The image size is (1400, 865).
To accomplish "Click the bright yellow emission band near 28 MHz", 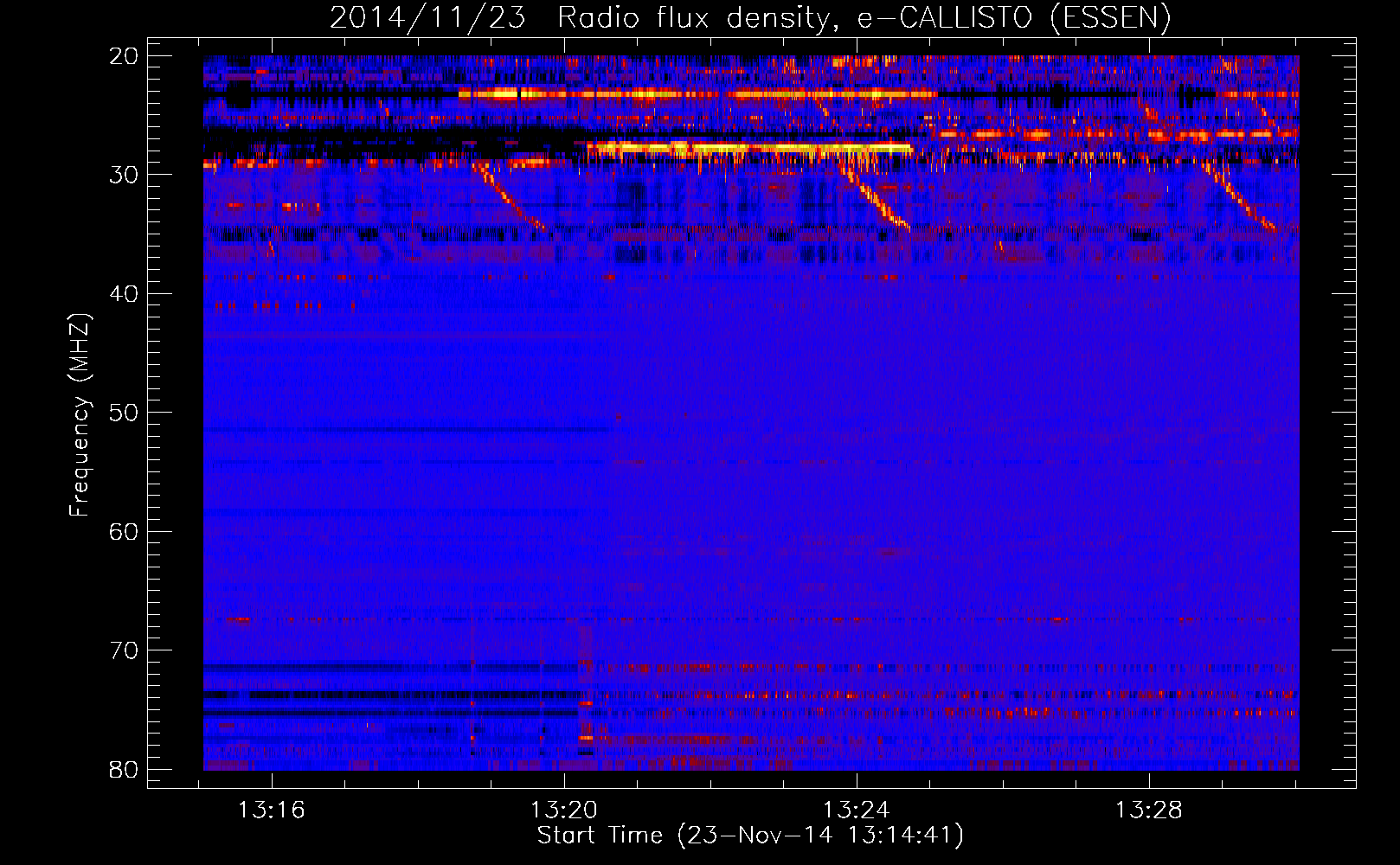I will point(749,149).
